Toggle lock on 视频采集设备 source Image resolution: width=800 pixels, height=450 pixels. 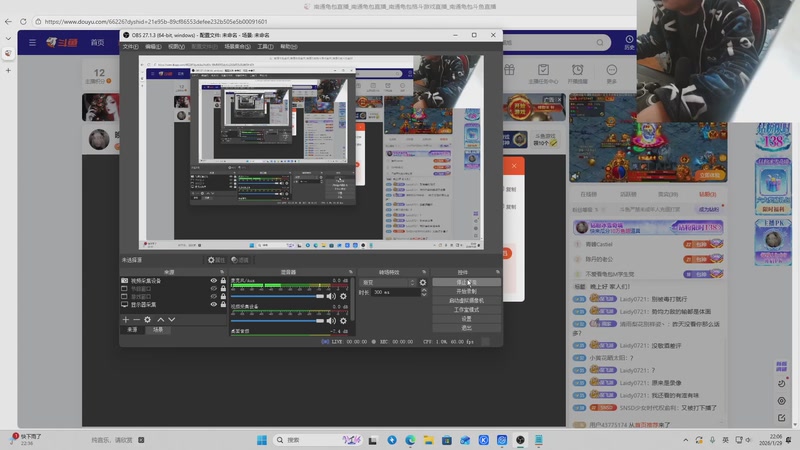coord(223,281)
